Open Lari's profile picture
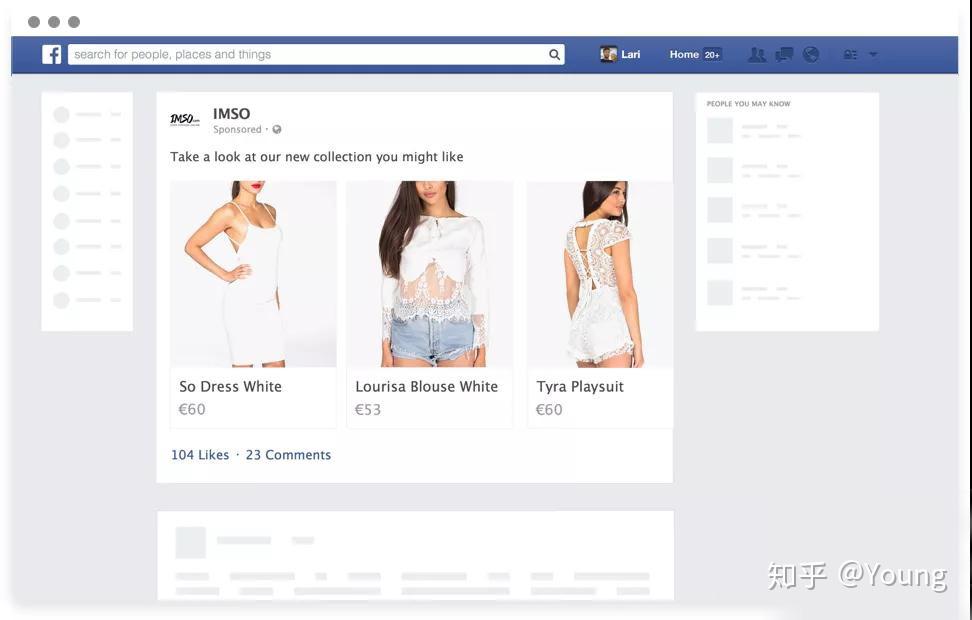The image size is (972, 620). [608, 55]
